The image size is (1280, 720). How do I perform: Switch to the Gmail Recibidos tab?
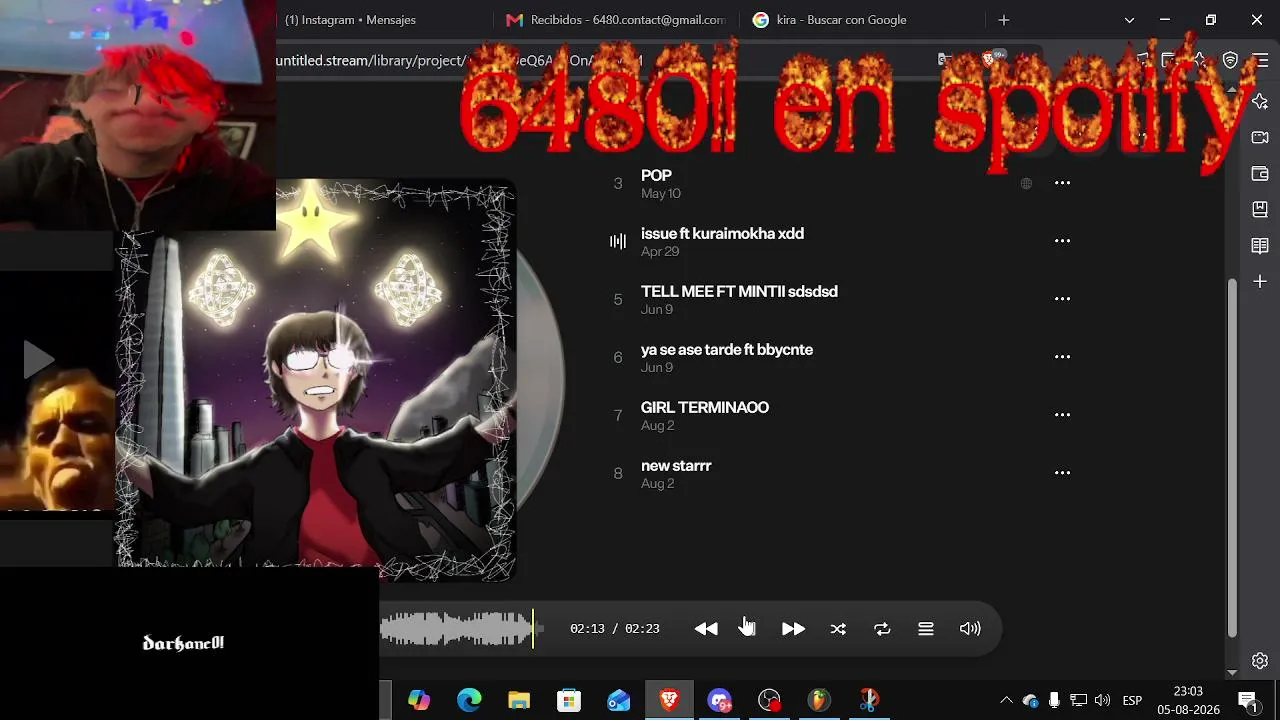coord(615,20)
